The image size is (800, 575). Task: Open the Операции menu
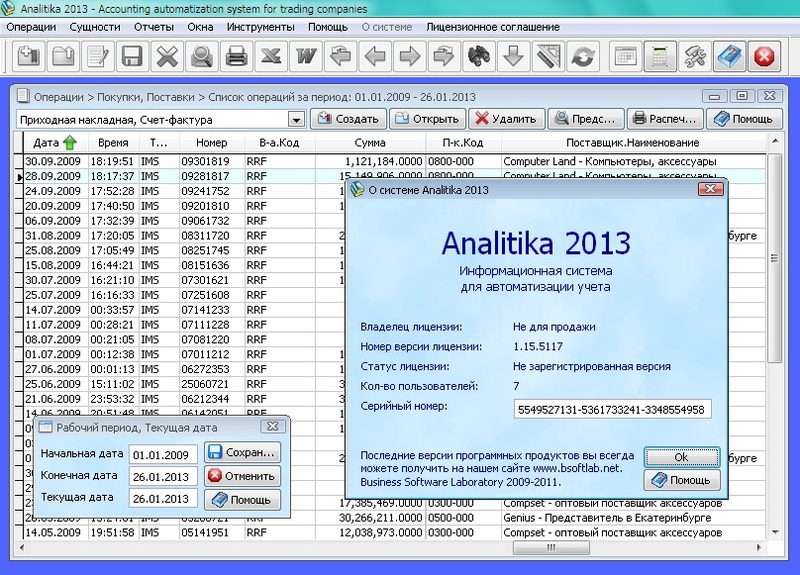click(x=31, y=27)
